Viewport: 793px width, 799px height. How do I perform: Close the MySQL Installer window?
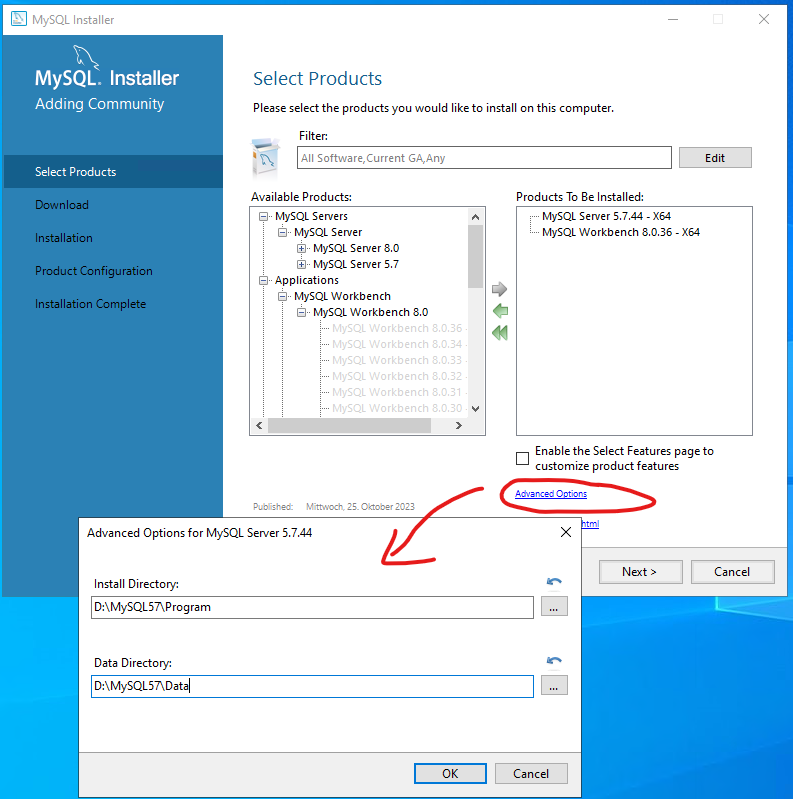(763, 19)
